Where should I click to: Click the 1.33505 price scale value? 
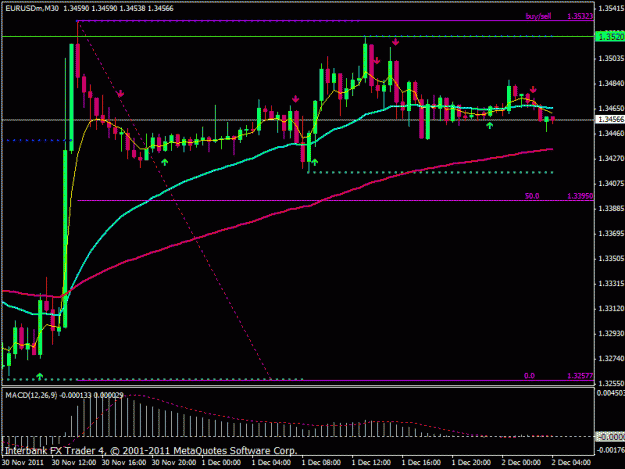611,259
